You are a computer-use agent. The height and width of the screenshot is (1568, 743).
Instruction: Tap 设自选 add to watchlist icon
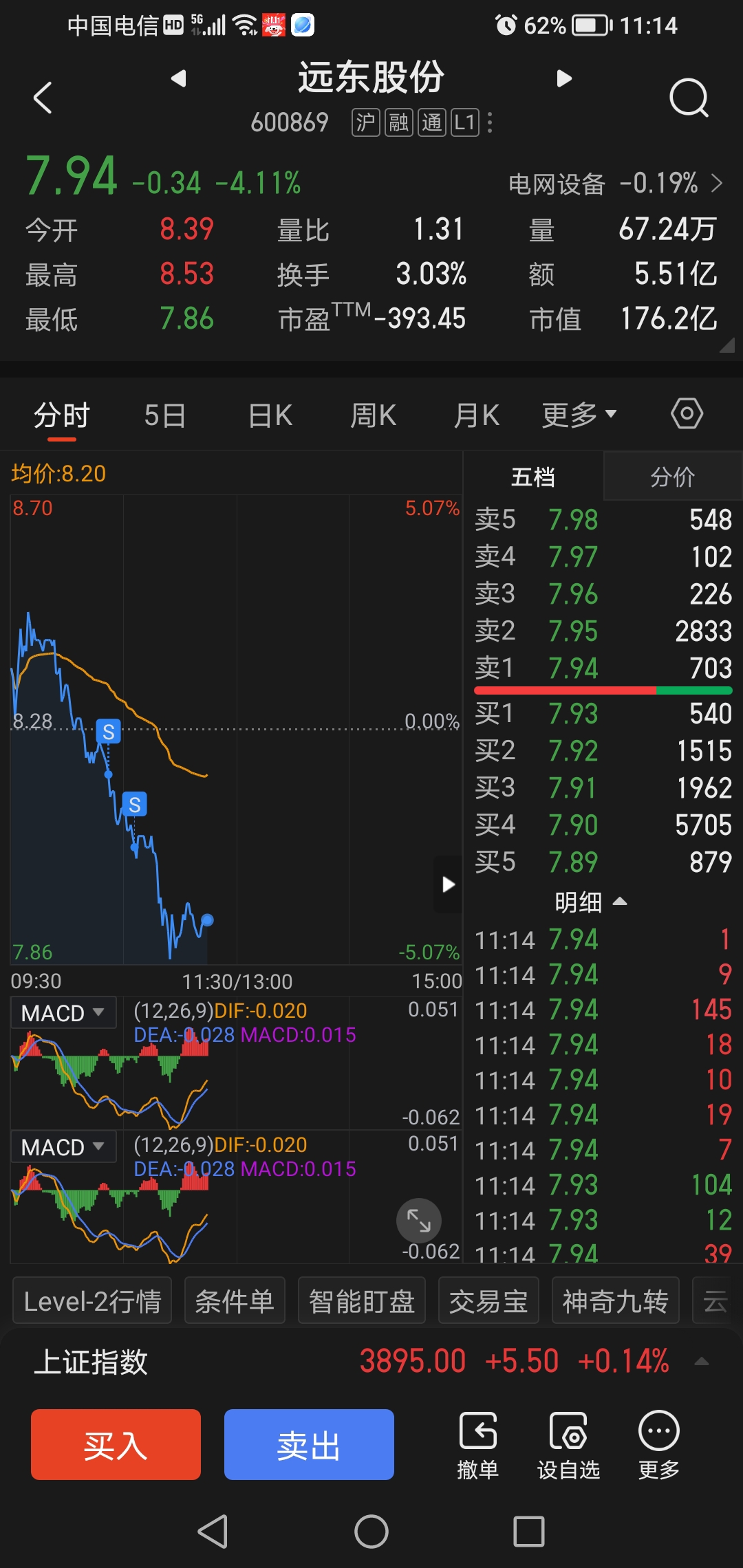click(568, 1446)
